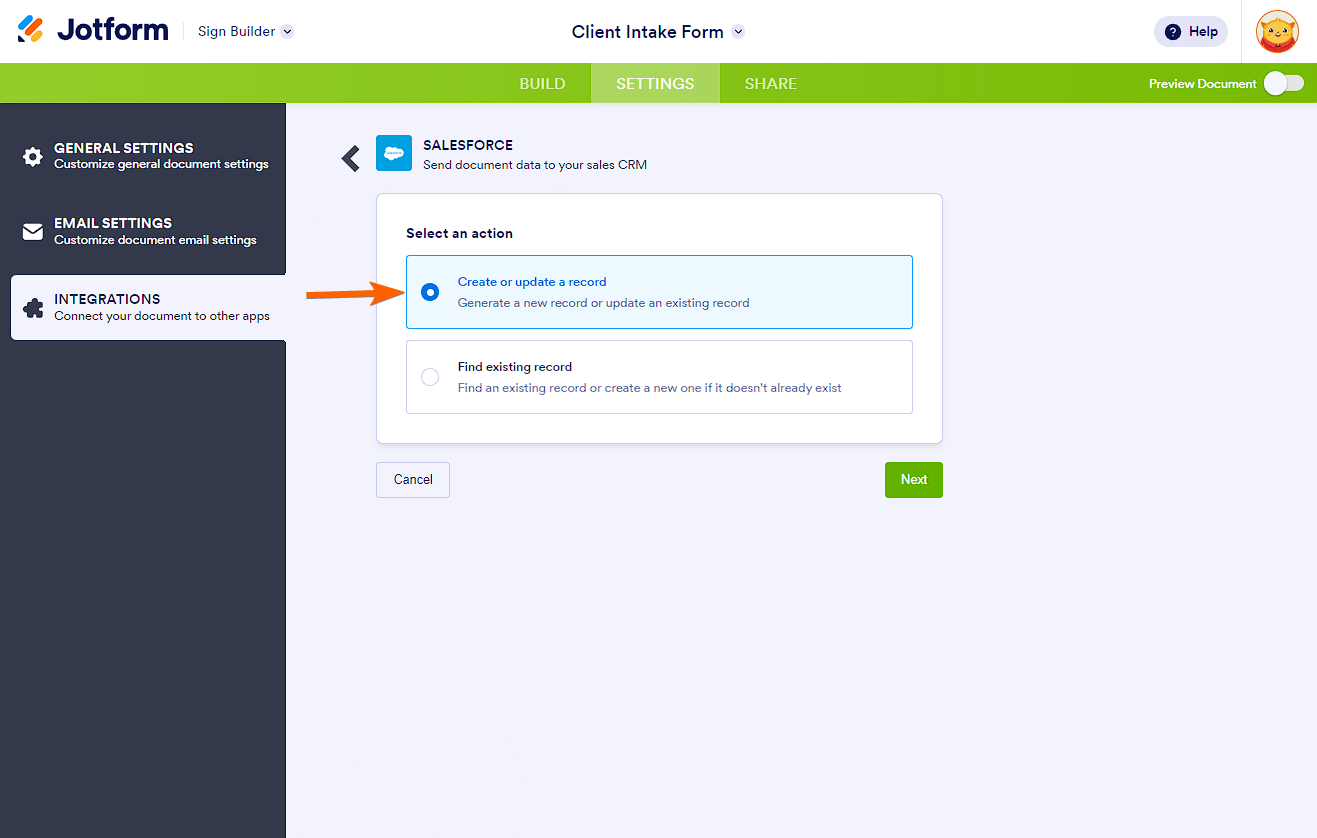Open the user avatar profile

tap(1277, 31)
